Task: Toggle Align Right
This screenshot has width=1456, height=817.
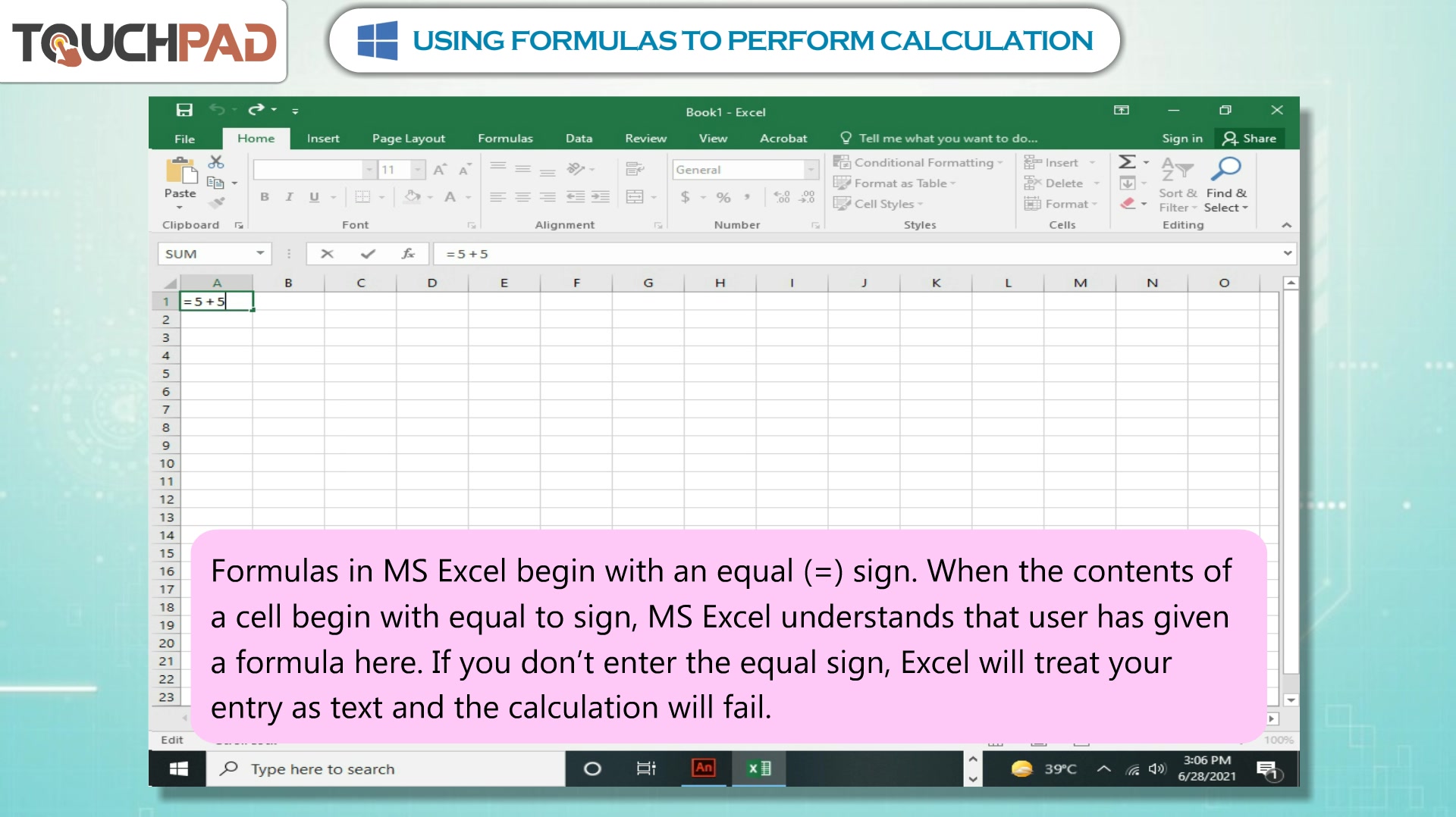Action: point(548,197)
